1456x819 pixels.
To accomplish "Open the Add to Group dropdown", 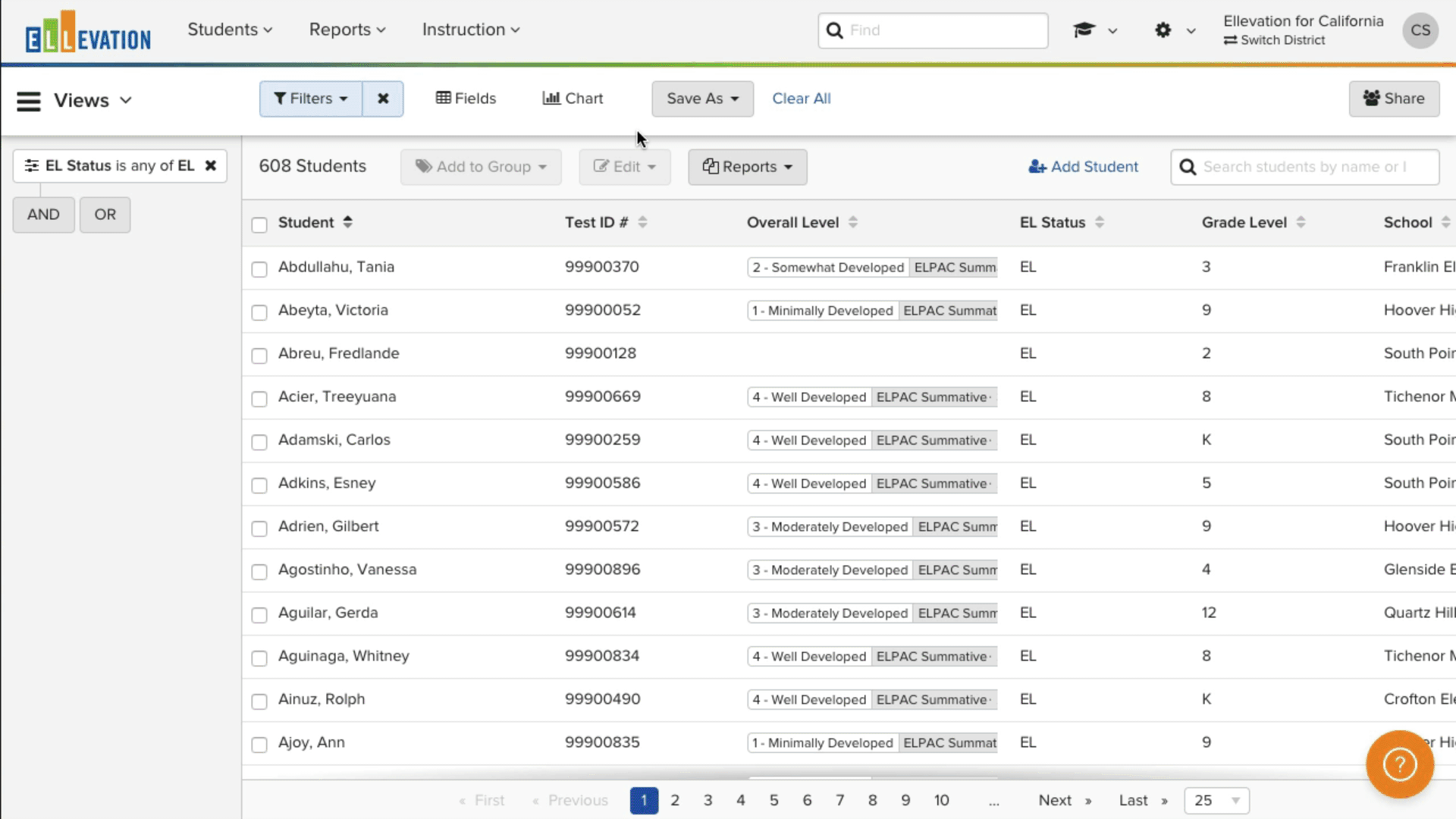I will coord(481,167).
